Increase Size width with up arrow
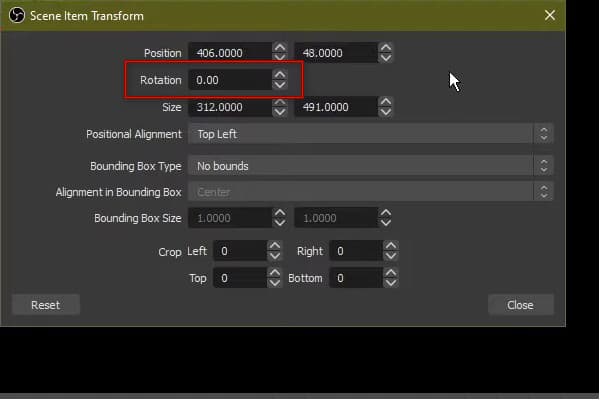The height and width of the screenshot is (400, 600). 280,102
